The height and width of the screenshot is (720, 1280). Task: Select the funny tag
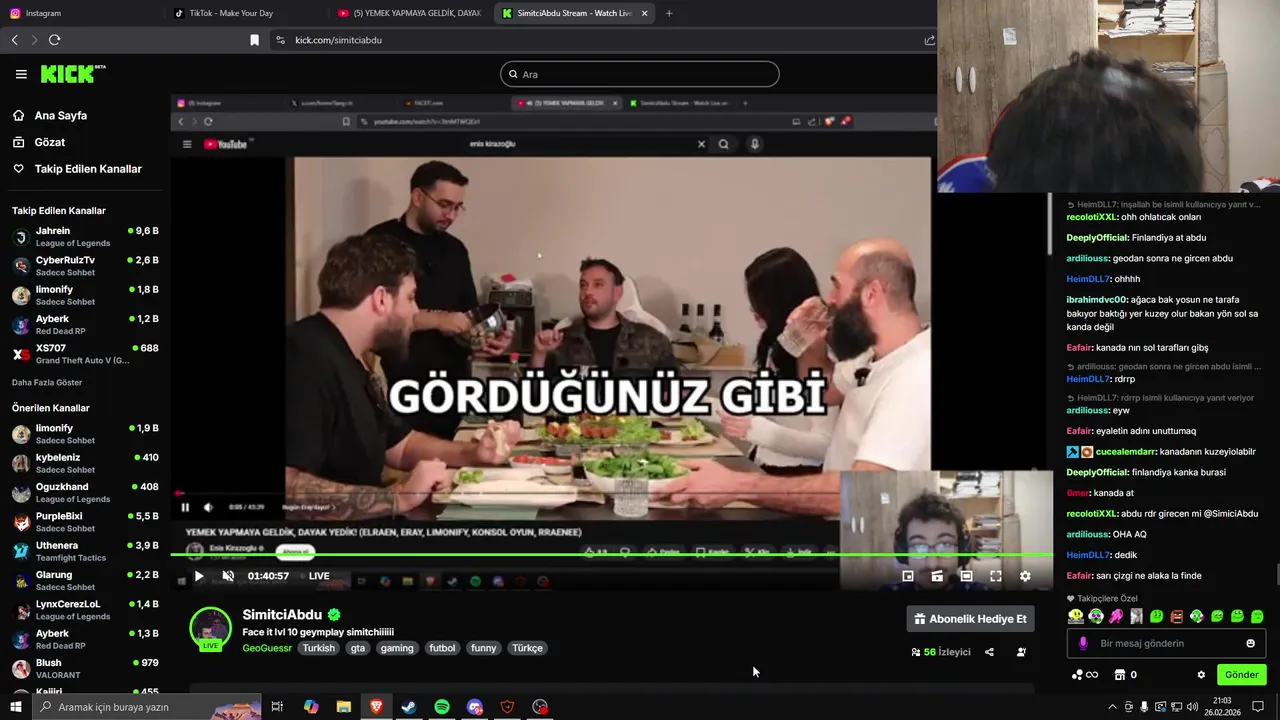coord(484,648)
